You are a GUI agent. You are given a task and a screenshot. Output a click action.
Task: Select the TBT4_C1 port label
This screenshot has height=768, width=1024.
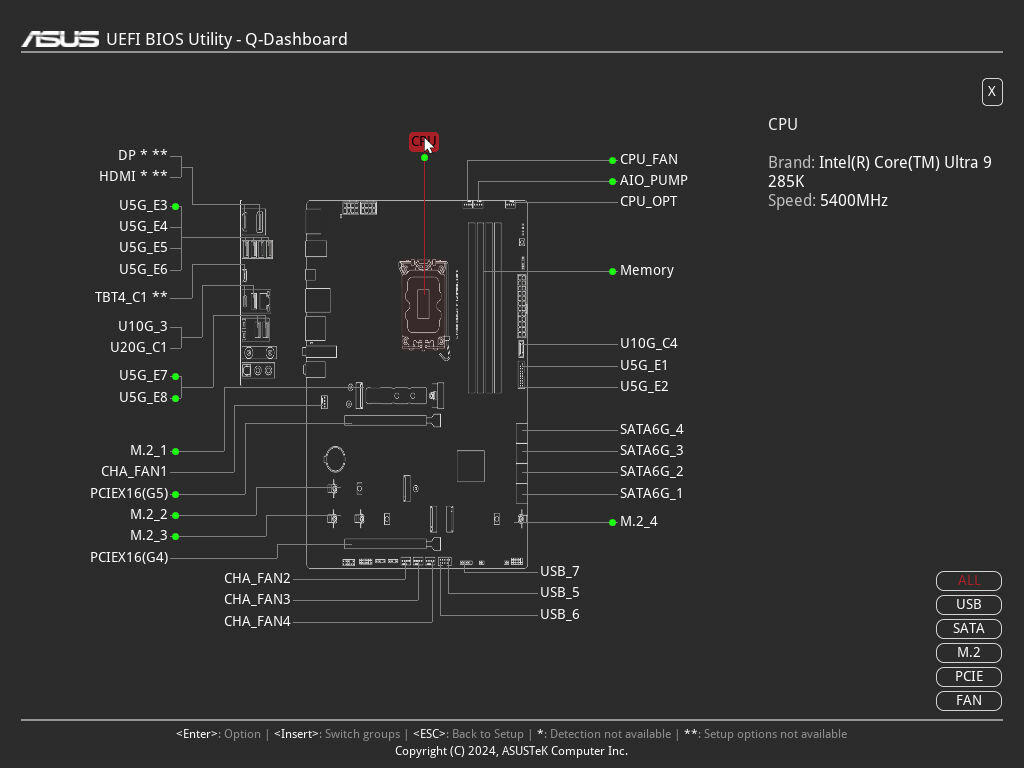[131, 297]
